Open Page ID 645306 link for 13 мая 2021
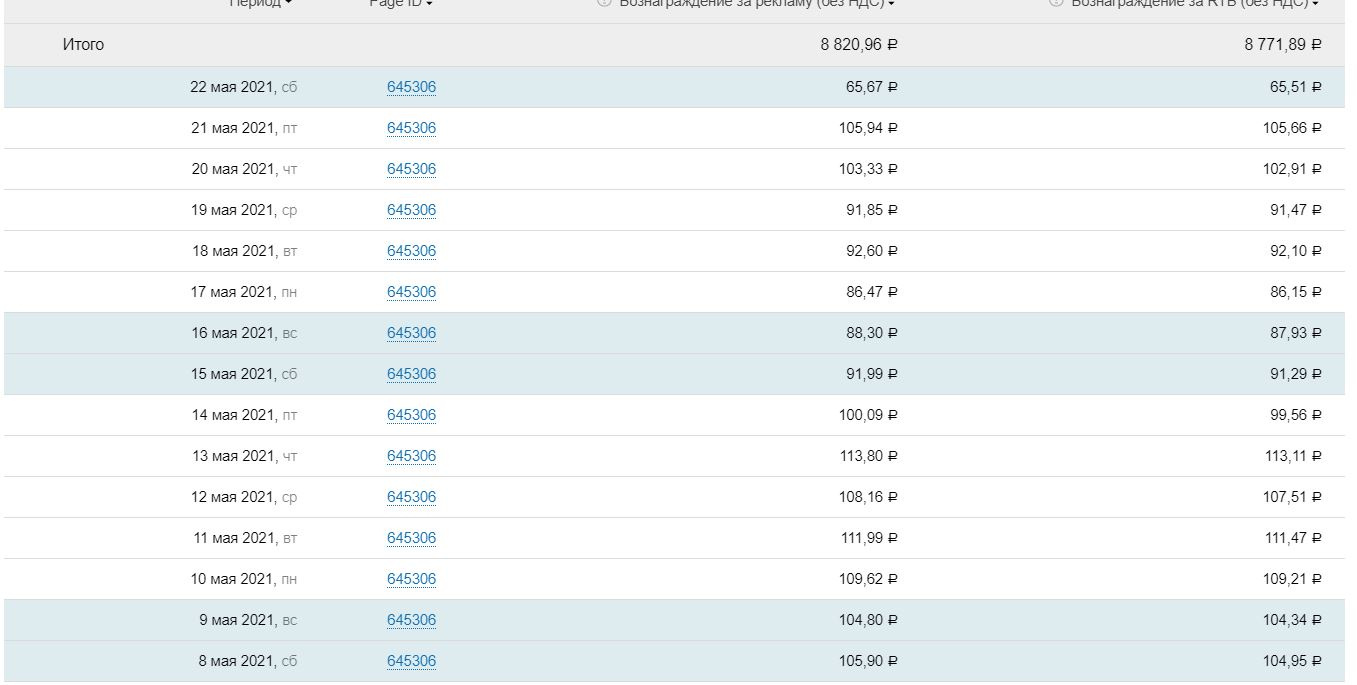The height and width of the screenshot is (685, 1357). (411, 456)
